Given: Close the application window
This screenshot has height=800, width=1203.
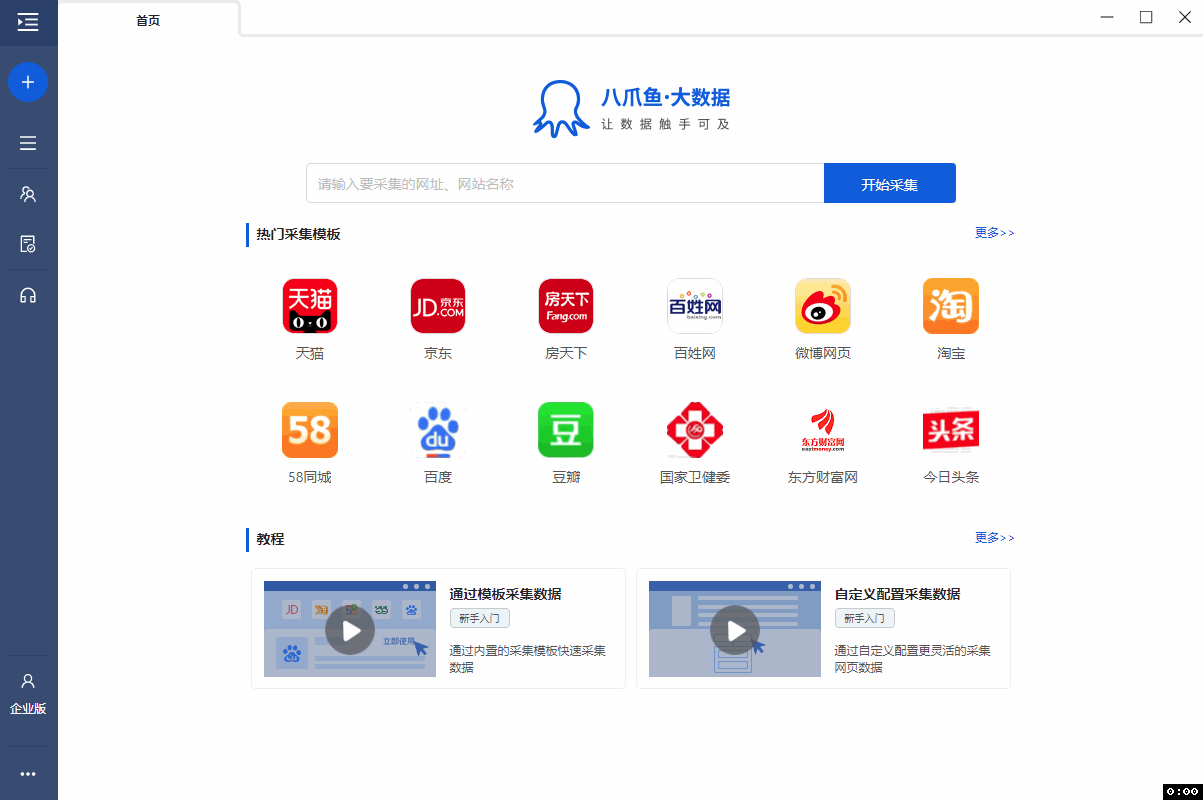Looking at the screenshot, I should (1184, 17).
